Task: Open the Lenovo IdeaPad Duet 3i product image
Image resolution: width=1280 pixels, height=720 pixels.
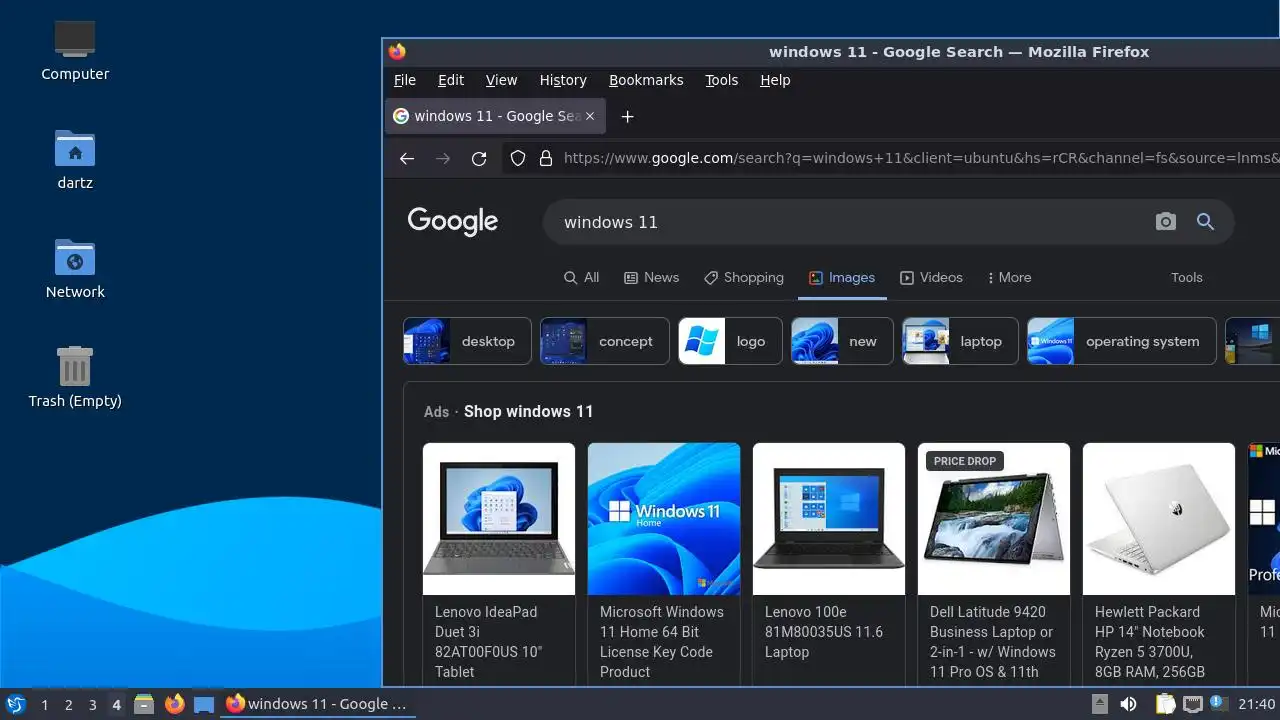Action: coord(499,519)
